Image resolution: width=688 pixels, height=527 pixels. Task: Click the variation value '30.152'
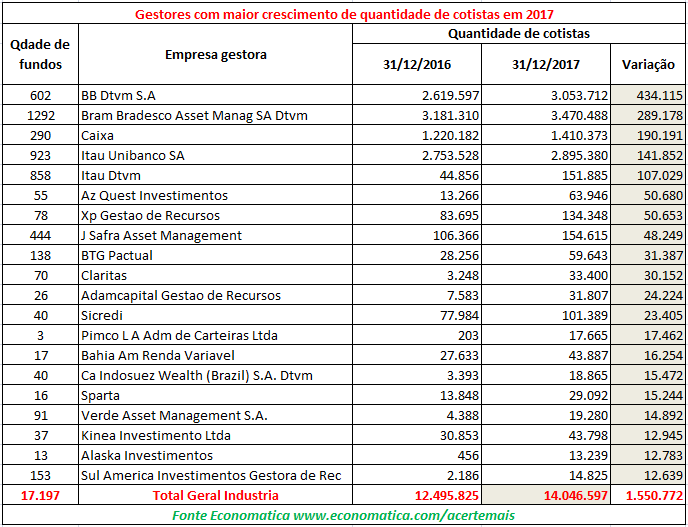pyautogui.click(x=648, y=276)
